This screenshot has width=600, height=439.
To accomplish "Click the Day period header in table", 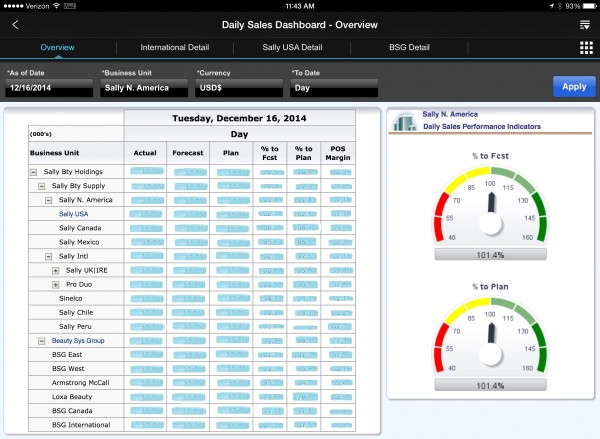I will click(239, 134).
